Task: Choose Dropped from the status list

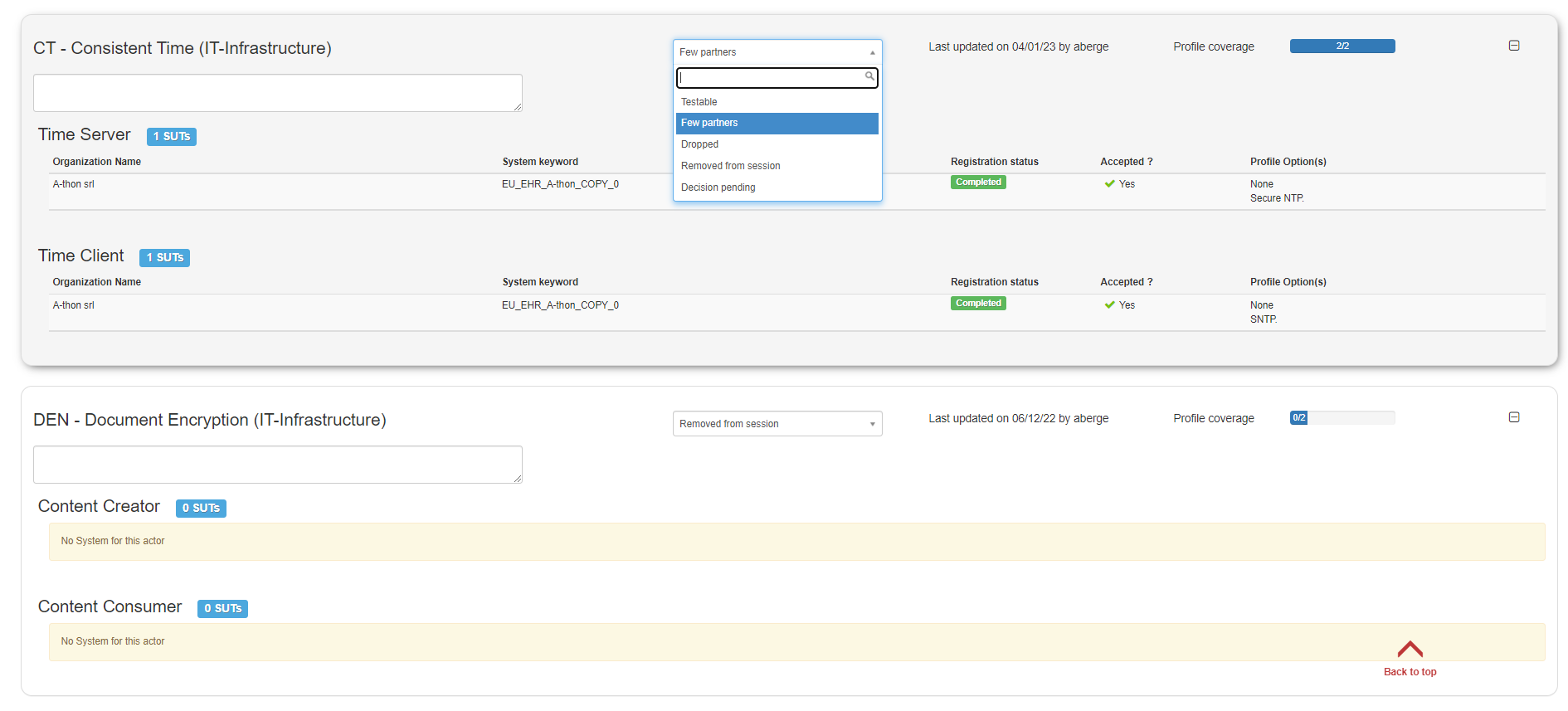Action: tap(699, 144)
